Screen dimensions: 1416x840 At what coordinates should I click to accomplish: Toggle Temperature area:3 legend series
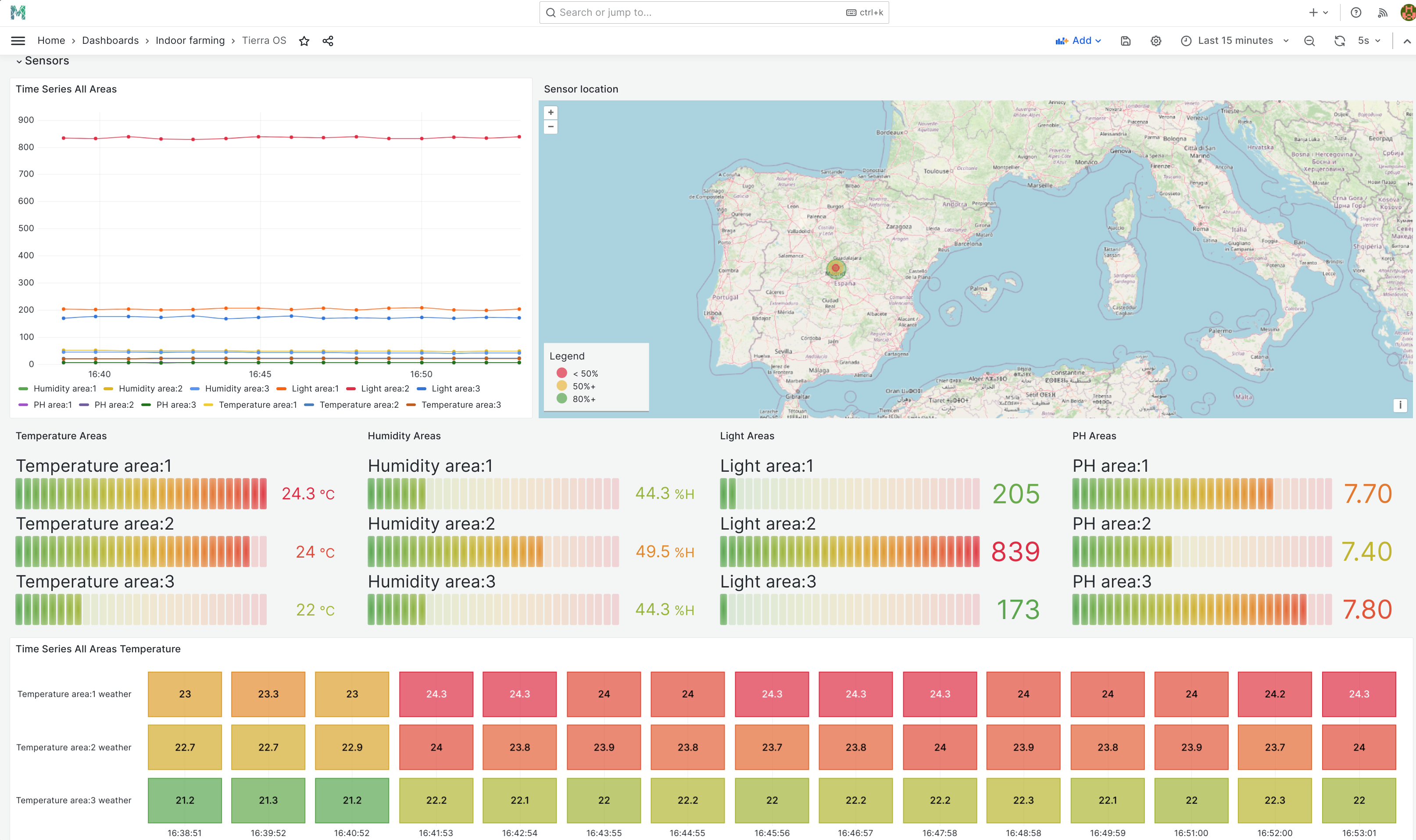(x=461, y=405)
